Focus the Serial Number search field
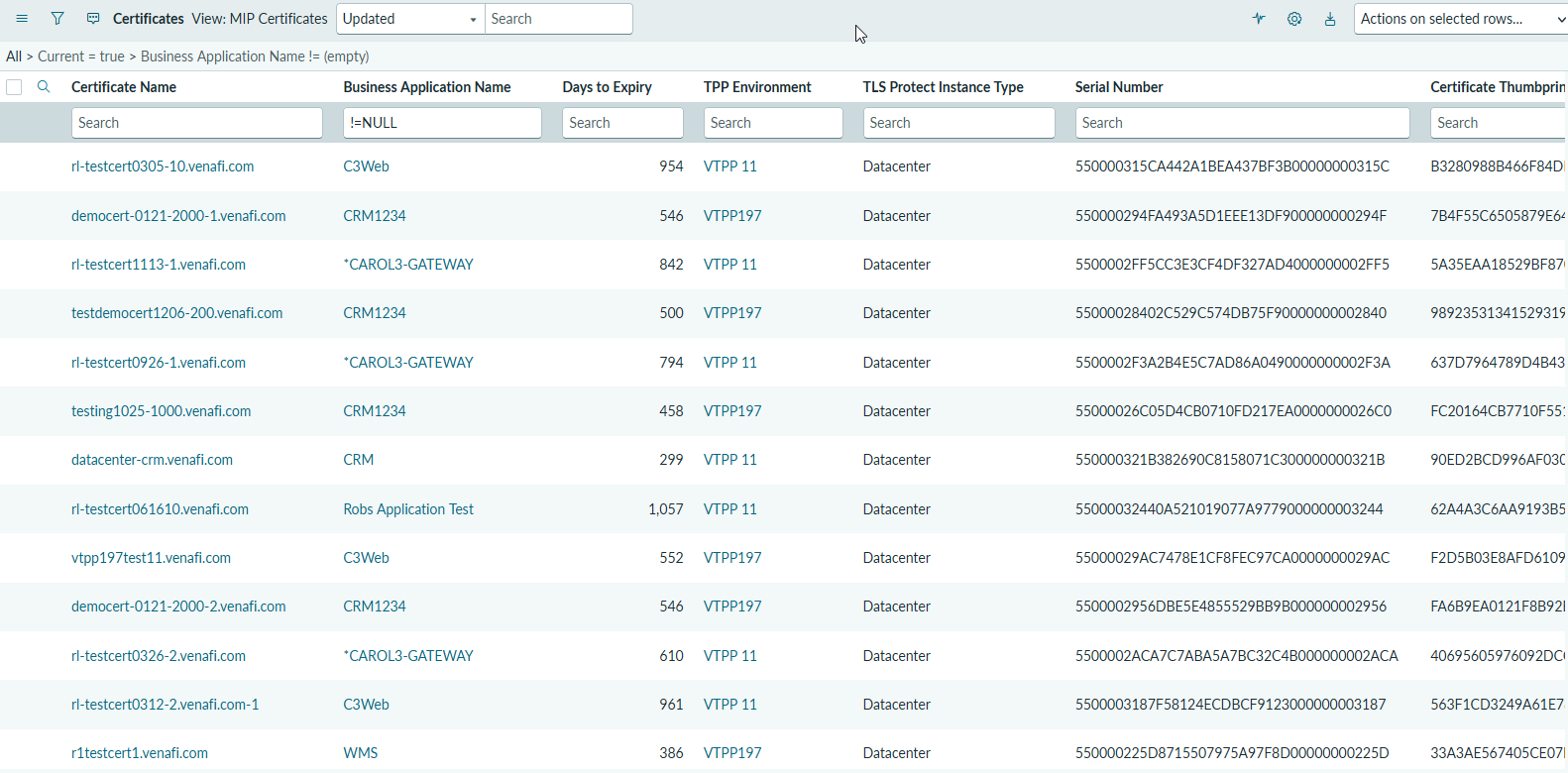This screenshot has height=773, width=1568. click(1242, 123)
